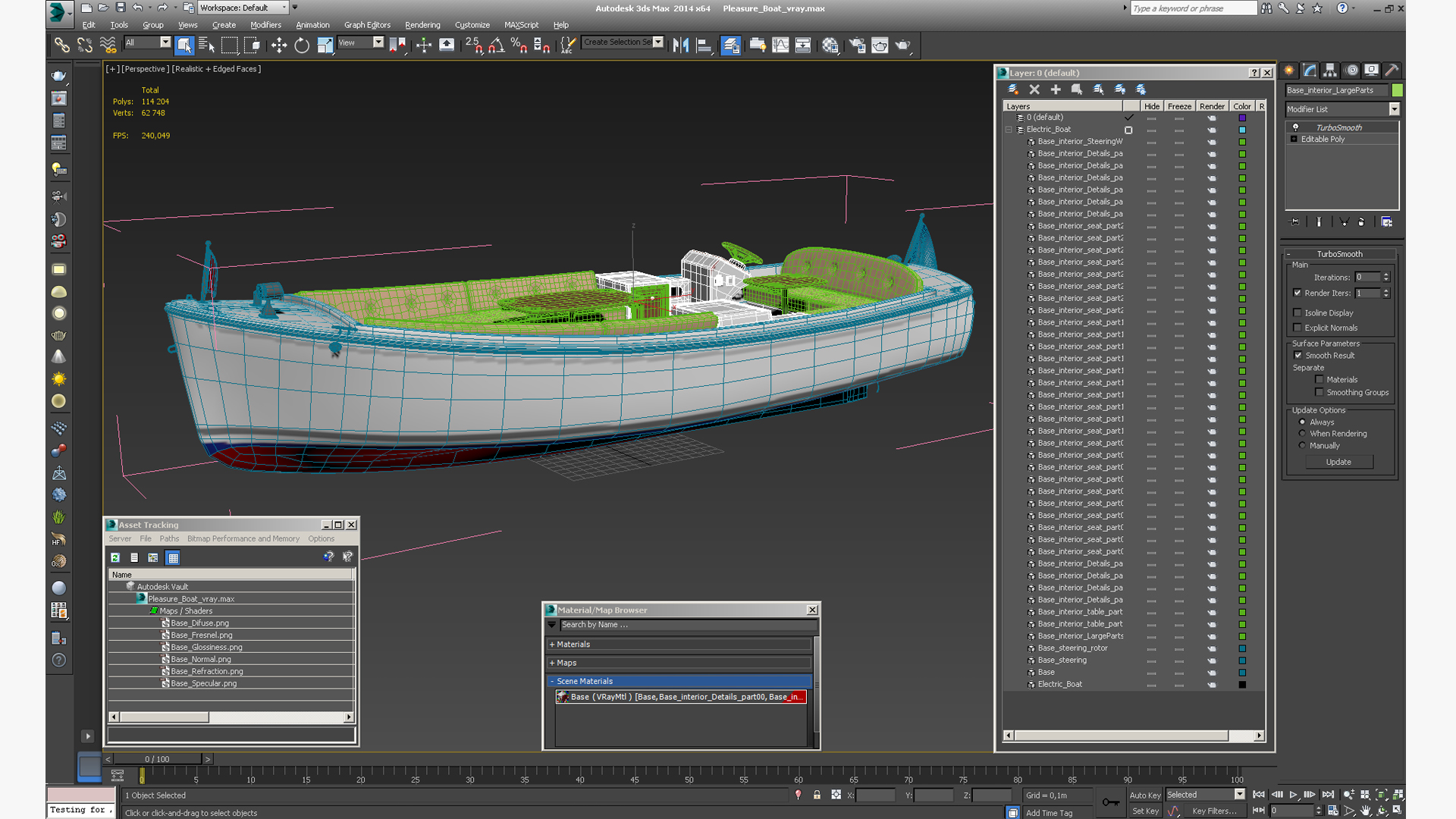The image size is (1456, 819).
Task: Open Paths menu in Asset Tracking
Action: click(169, 538)
